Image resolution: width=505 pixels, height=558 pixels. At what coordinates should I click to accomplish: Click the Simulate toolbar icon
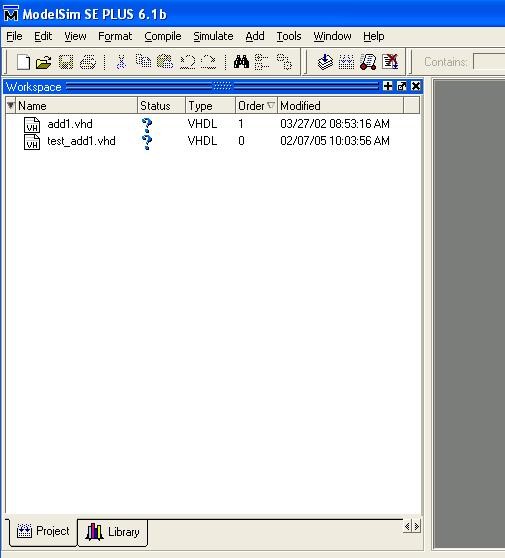(x=368, y=62)
